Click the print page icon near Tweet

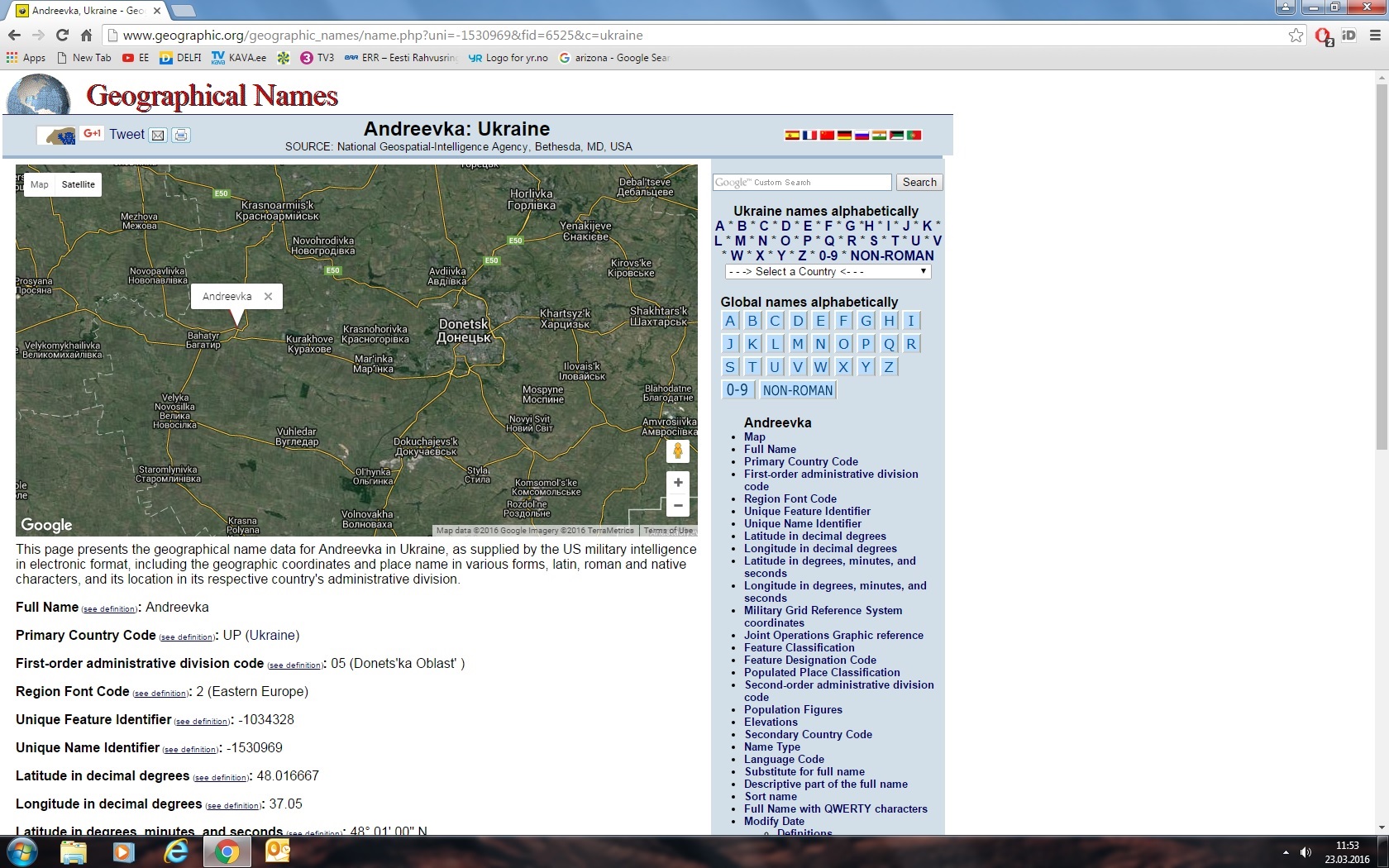tap(181, 135)
